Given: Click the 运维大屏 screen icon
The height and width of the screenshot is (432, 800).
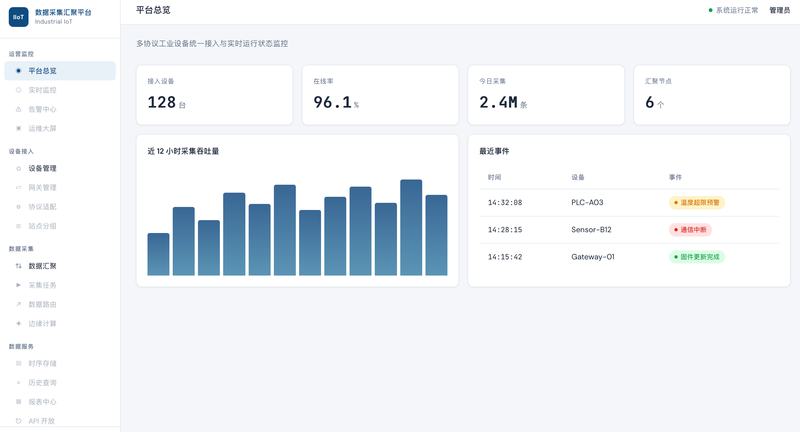Looking at the screenshot, I should pos(18,129).
